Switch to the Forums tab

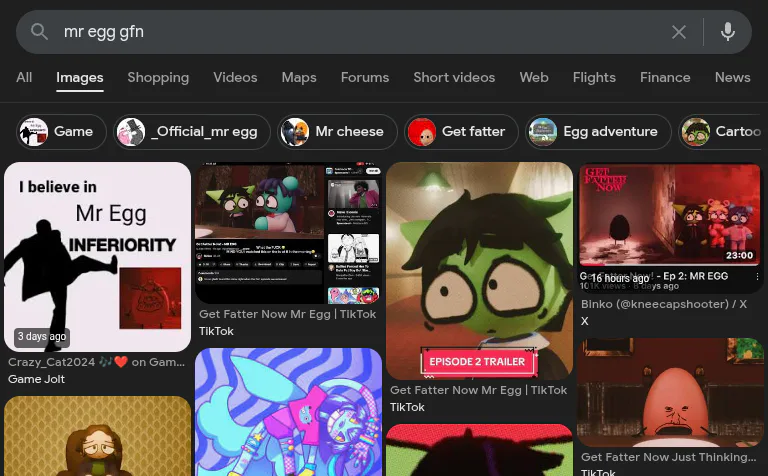[x=365, y=77]
